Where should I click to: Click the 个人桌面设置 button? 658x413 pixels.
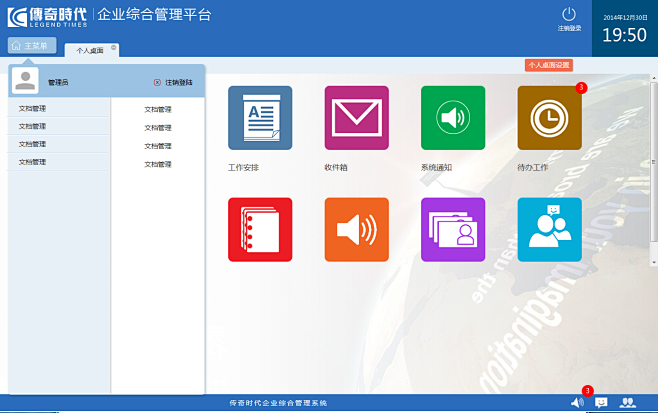coord(549,65)
